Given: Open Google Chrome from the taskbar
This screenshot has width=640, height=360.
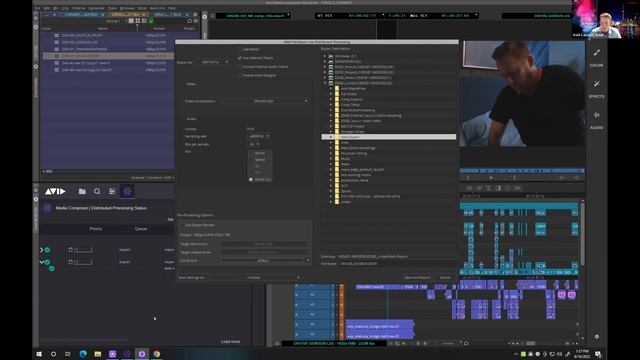Looking at the screenshot, I should [x=157, y=354].
